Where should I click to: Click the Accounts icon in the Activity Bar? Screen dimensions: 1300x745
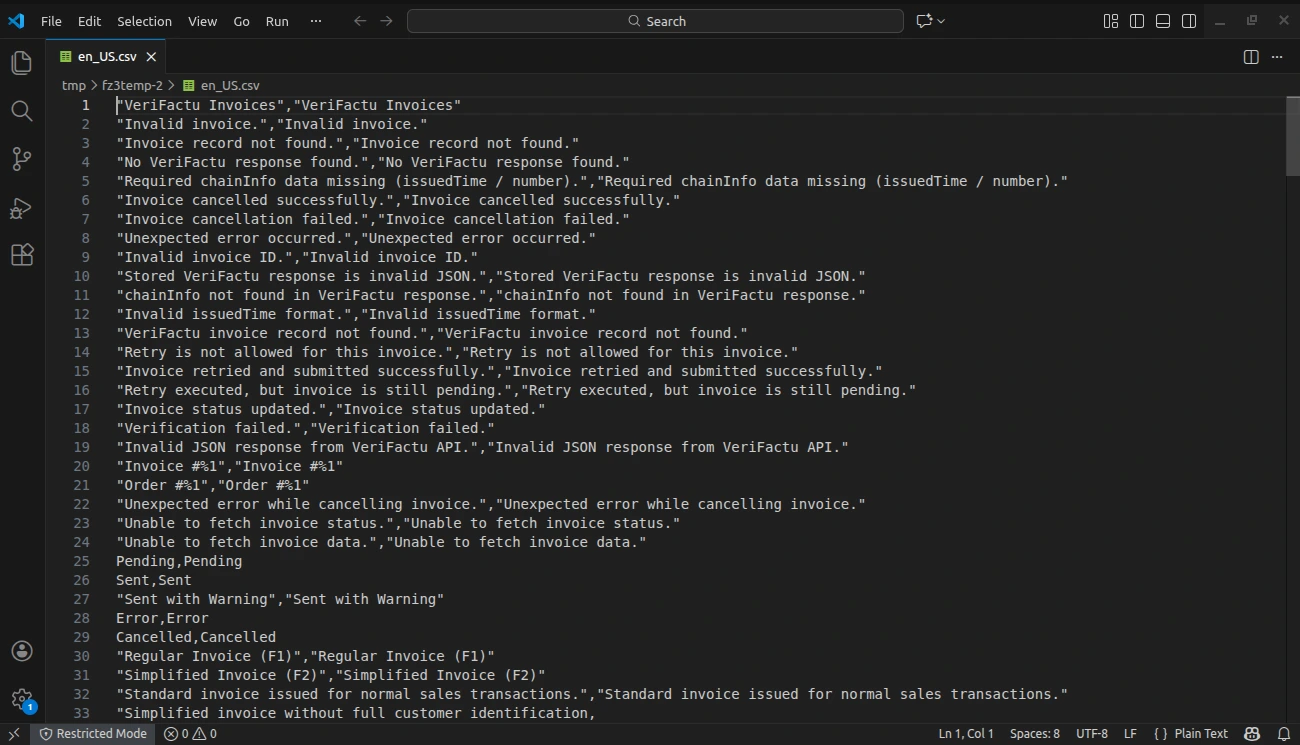click(x=22, y=651)
